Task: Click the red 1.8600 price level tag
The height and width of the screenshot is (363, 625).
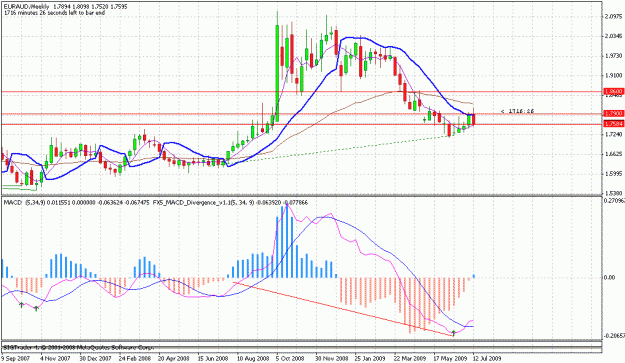Action: click(x=614, y=92)
